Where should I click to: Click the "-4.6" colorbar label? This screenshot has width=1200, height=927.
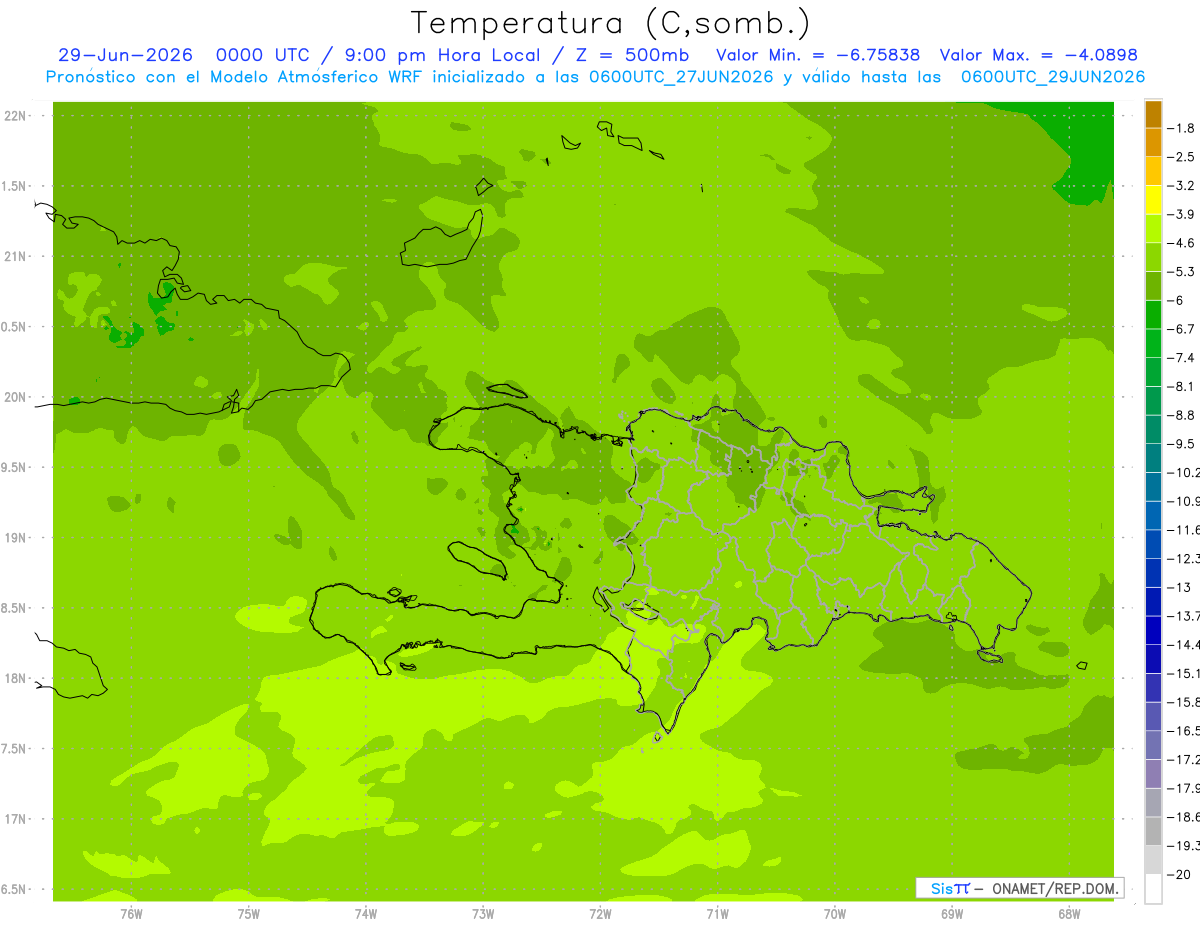point(1181,243)
